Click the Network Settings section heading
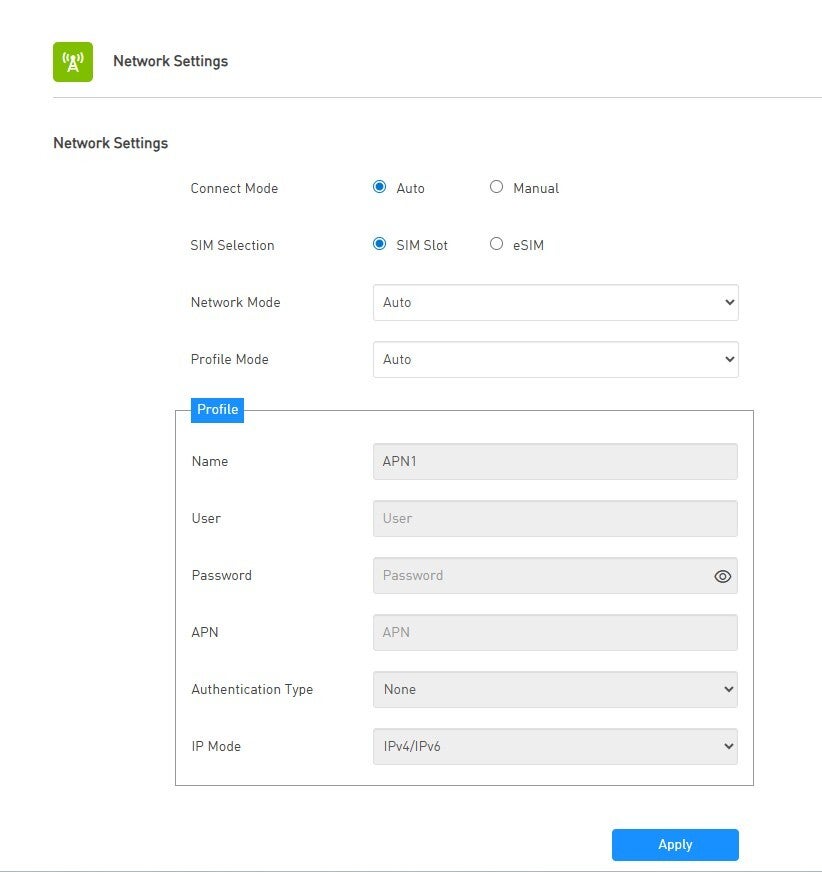Viewport: 822px width, 872px height. pyautogui.click(x=110, y=143)
